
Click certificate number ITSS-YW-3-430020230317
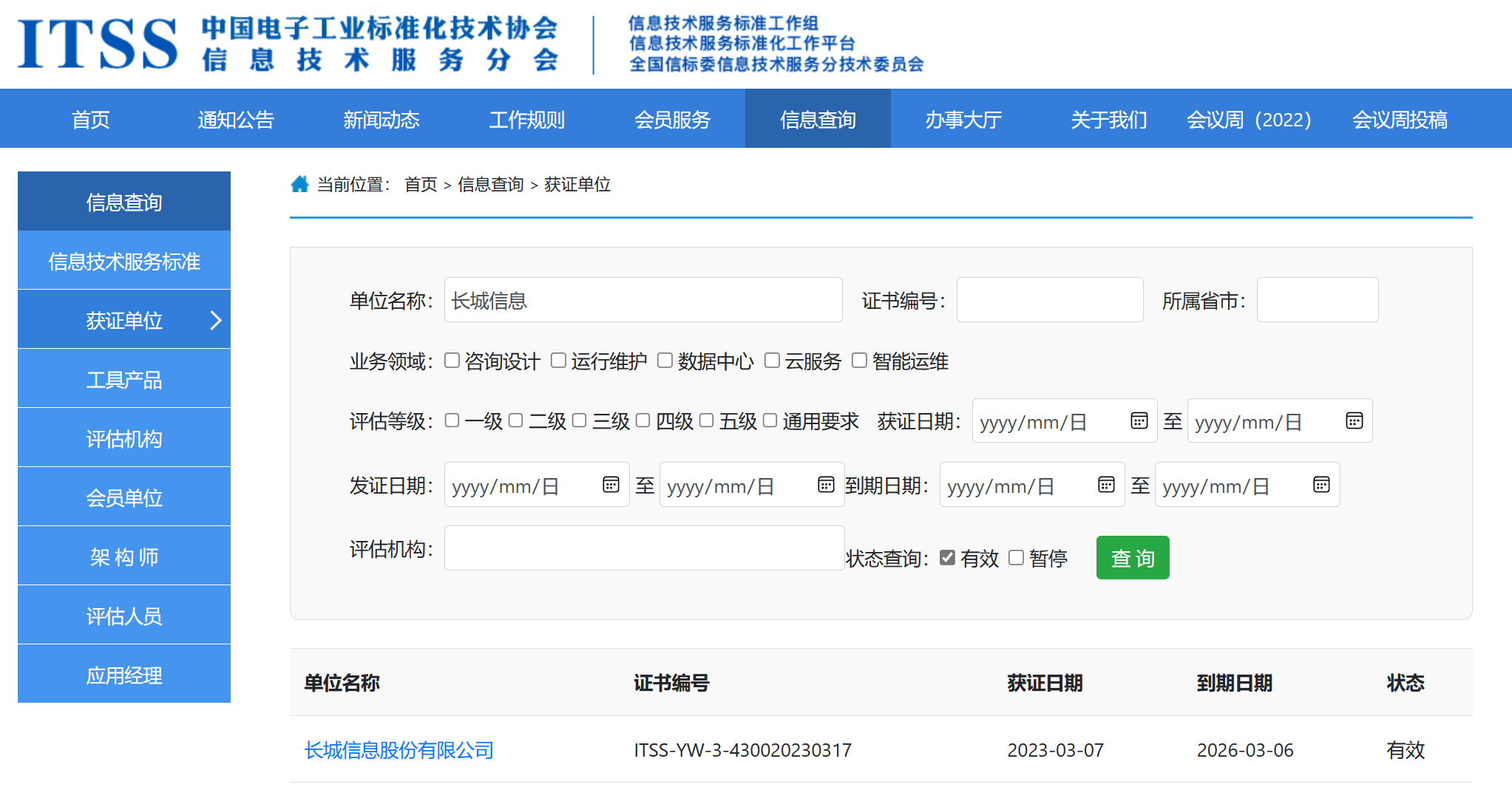[x=743, y=750]
